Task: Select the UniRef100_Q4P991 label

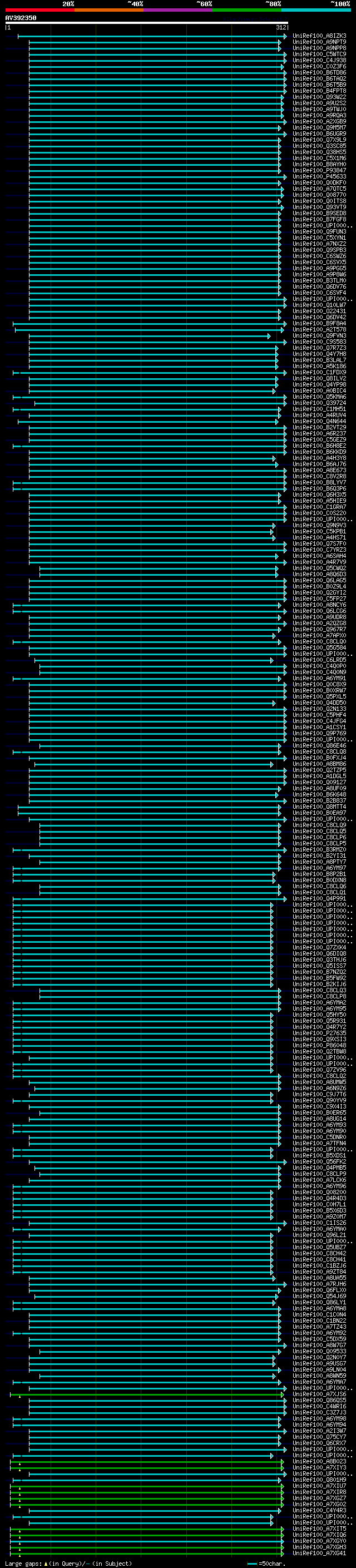Action: (x=319, y=898)
